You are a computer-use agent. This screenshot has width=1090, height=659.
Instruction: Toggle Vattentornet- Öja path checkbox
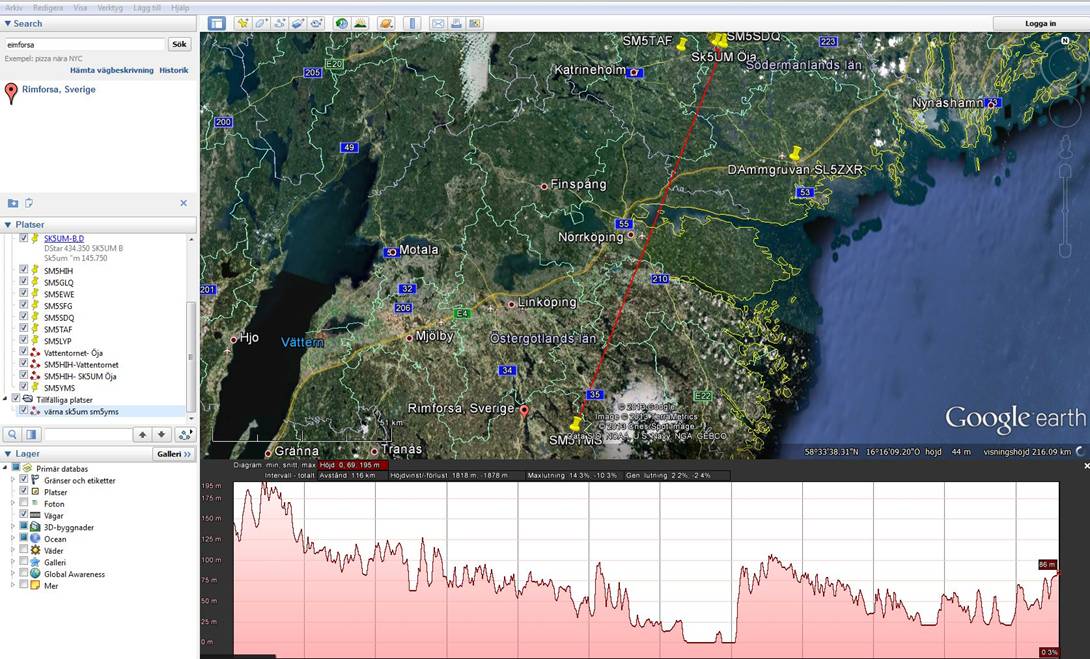point(24,352)
